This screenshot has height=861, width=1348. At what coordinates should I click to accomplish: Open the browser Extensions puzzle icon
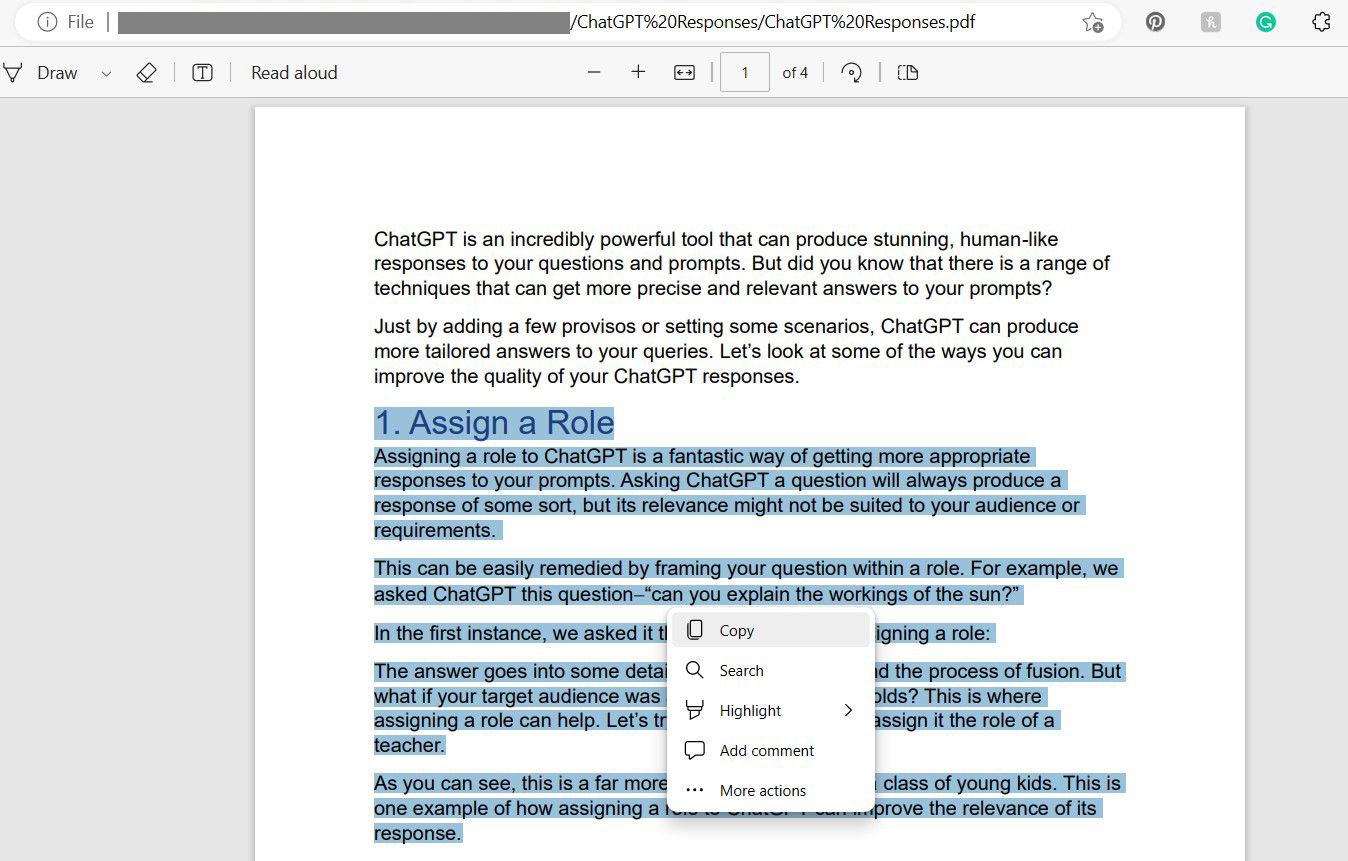(x=1321, y=21)
